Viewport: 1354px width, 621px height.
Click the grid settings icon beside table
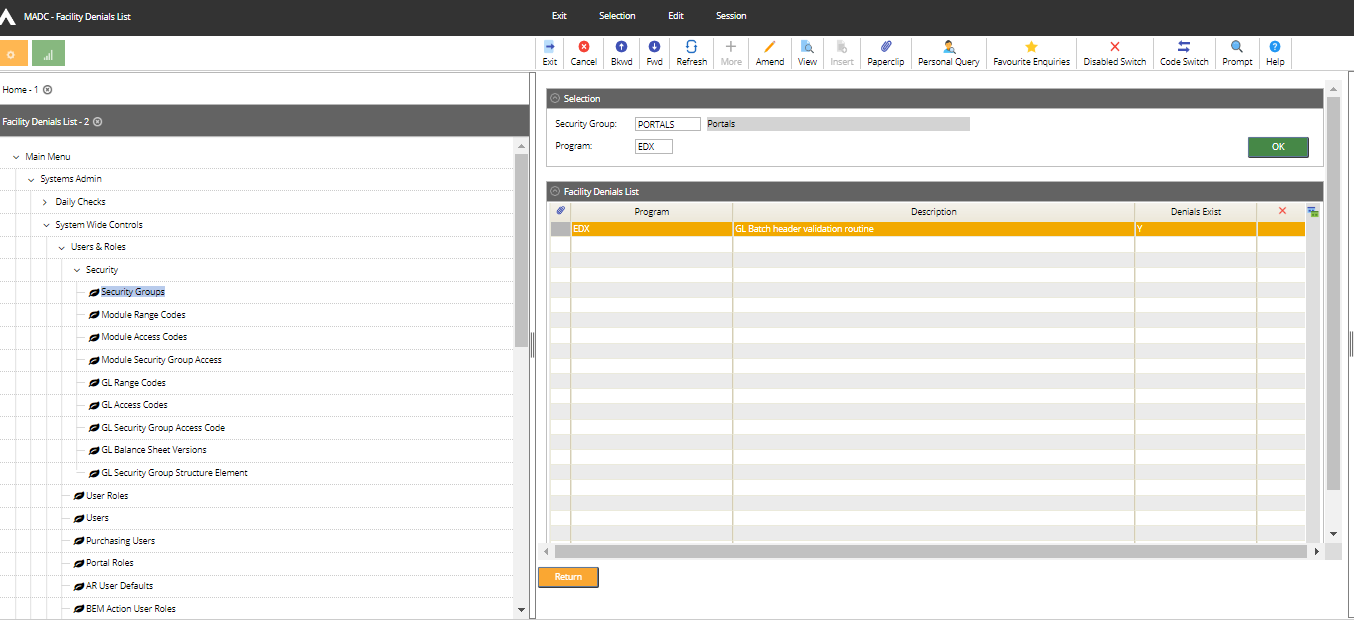pos(1313,212)
